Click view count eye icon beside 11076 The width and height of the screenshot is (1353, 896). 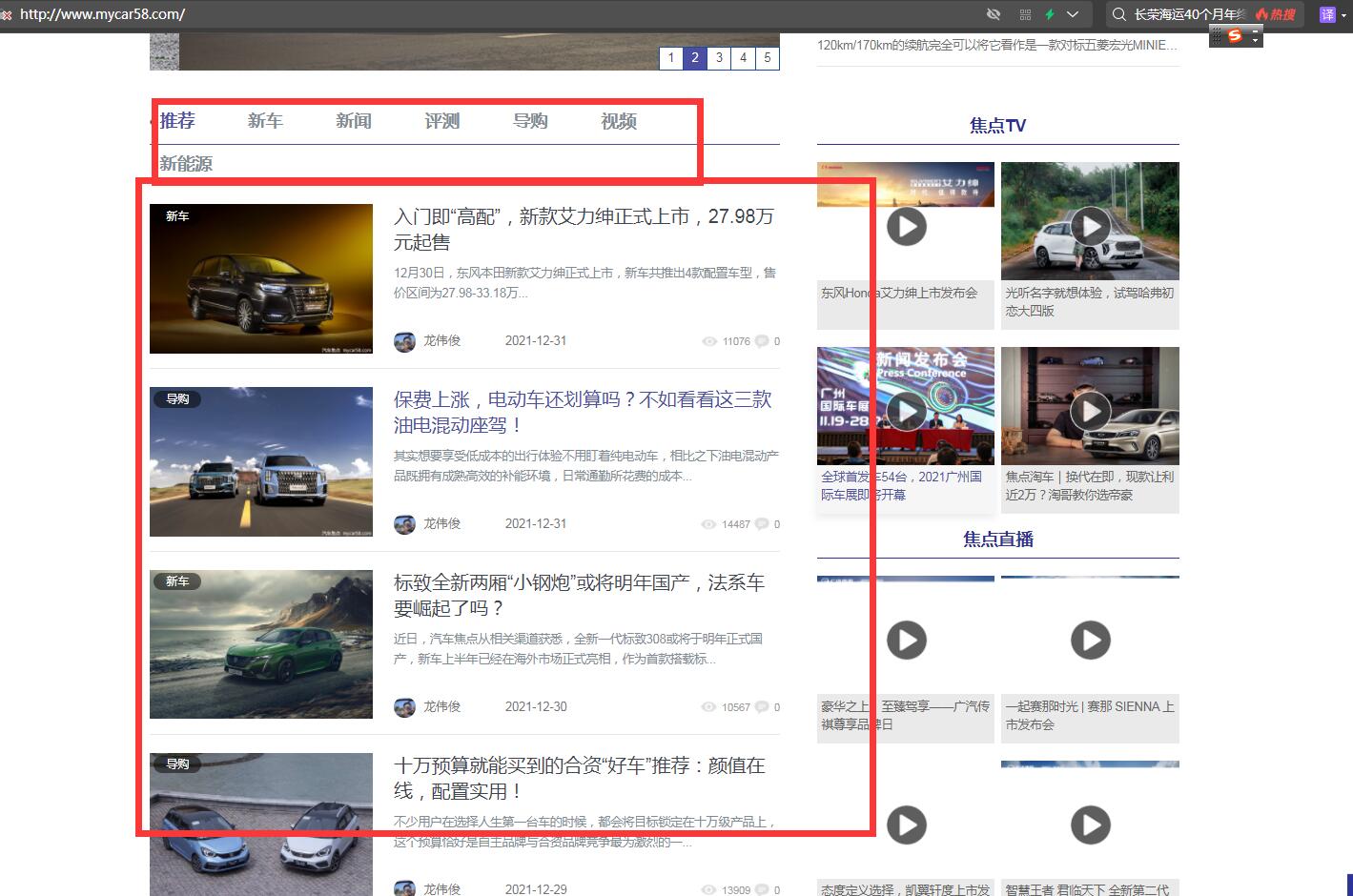708,341
